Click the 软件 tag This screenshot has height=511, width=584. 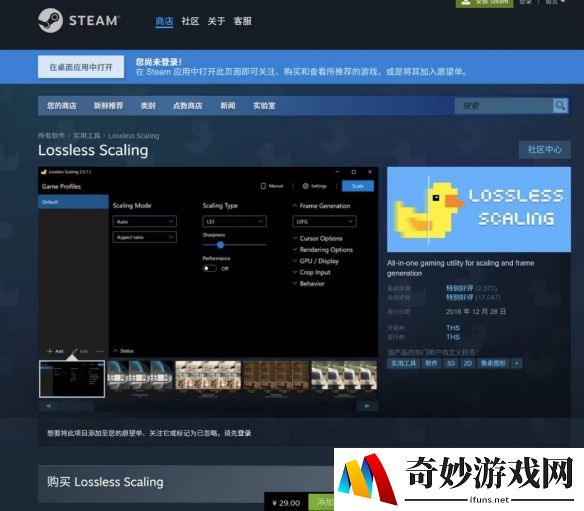tap(431, 364)
